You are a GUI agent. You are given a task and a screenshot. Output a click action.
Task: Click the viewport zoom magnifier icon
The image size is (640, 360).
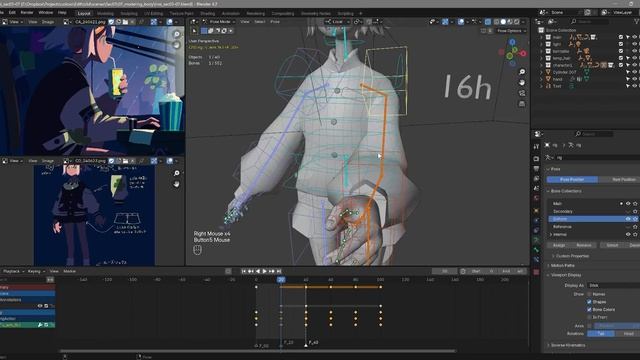point(522,72)
